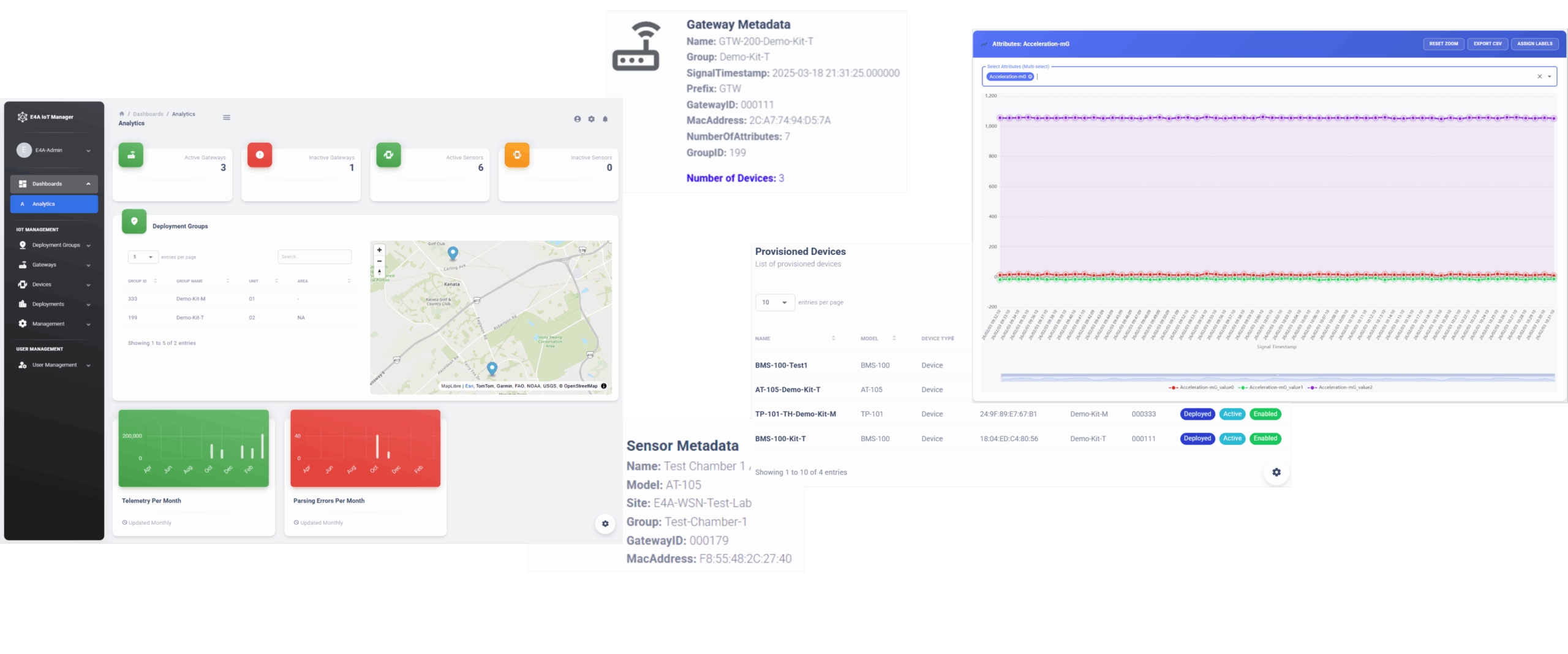Screen dimensions: 1568x654
Task: Zoom out on the deployment map
Action: (x=379, y=261)
